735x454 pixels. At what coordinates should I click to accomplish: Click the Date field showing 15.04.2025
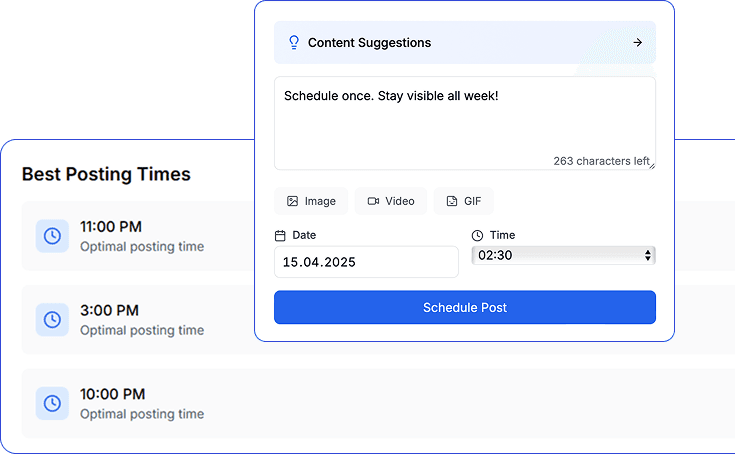(x=366, y=262)
